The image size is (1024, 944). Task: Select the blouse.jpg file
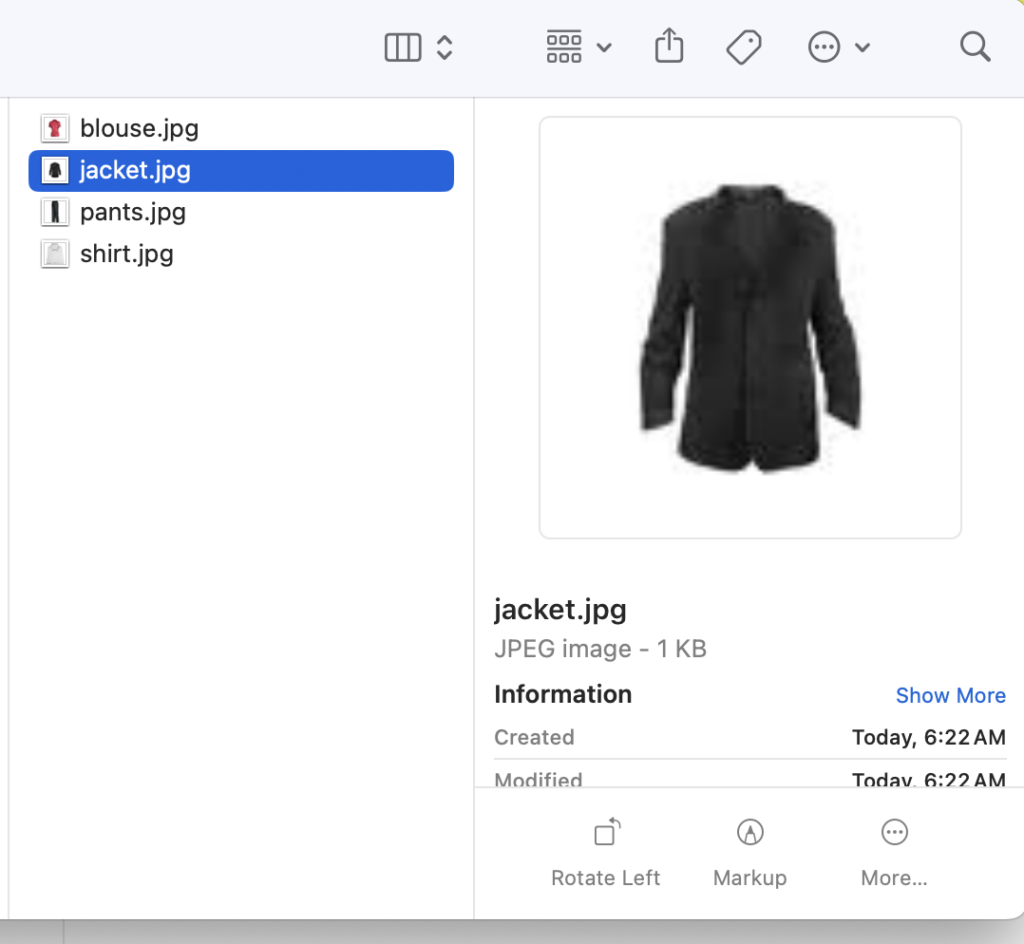coord(139,128)
